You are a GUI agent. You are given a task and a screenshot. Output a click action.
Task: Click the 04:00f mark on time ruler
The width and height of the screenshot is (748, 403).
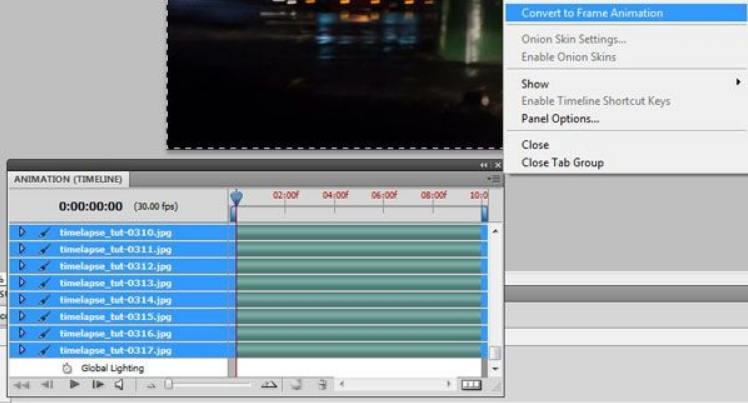point(335,195)
